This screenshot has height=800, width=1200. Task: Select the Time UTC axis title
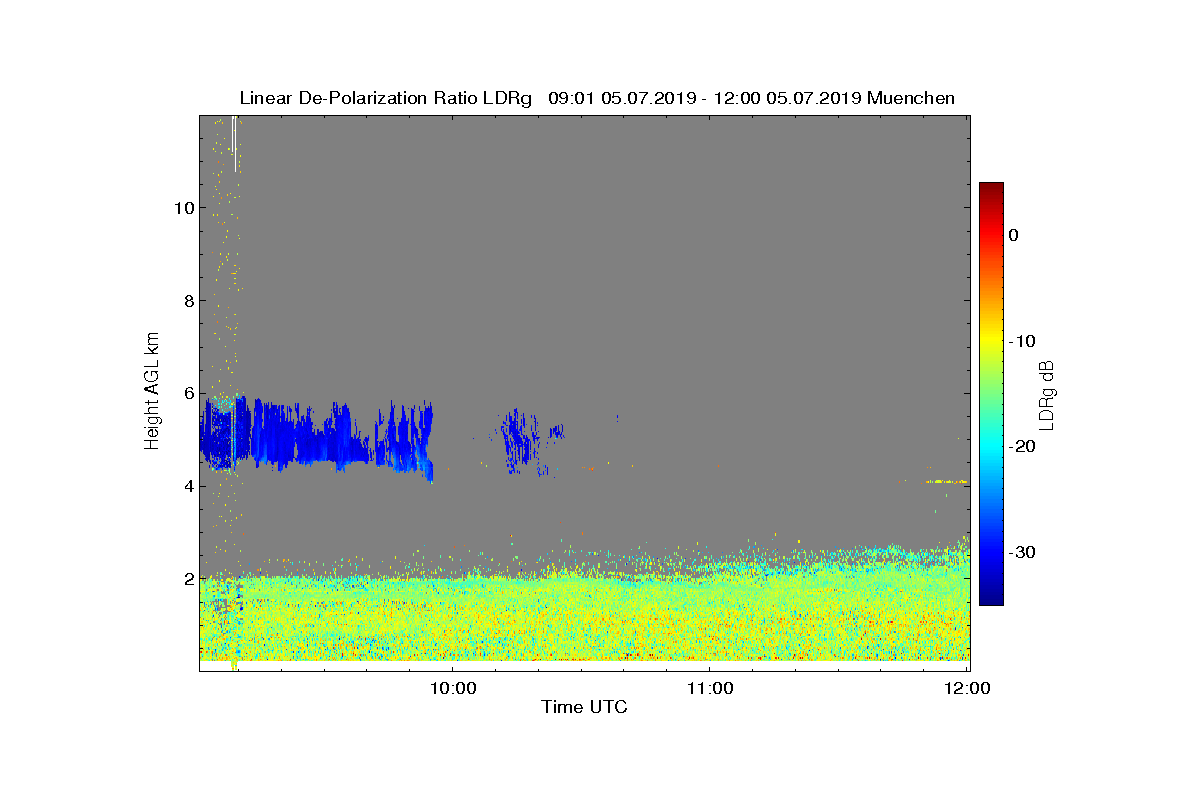585,707
